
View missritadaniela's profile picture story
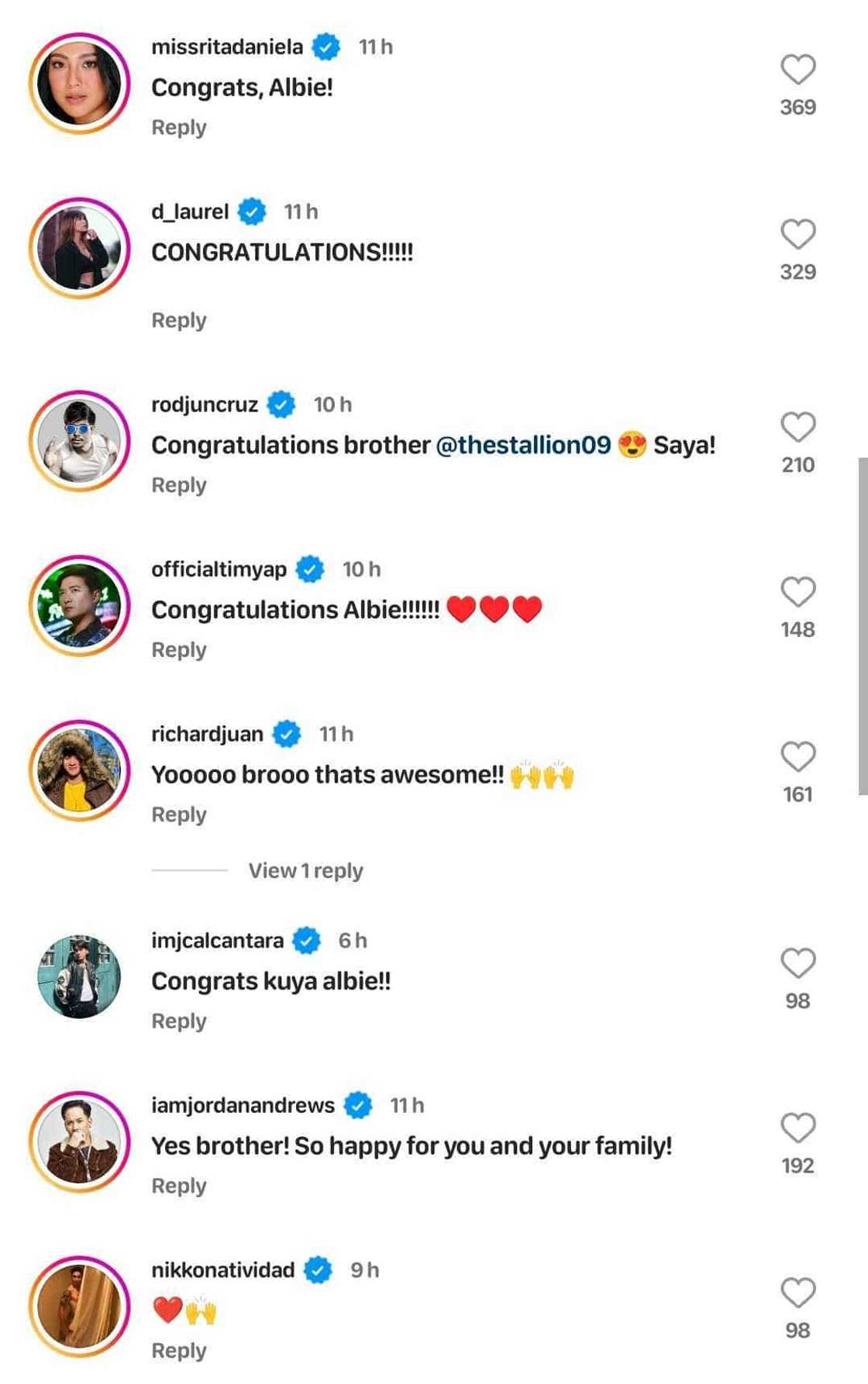pyautogui.click(x=80, y=84)
